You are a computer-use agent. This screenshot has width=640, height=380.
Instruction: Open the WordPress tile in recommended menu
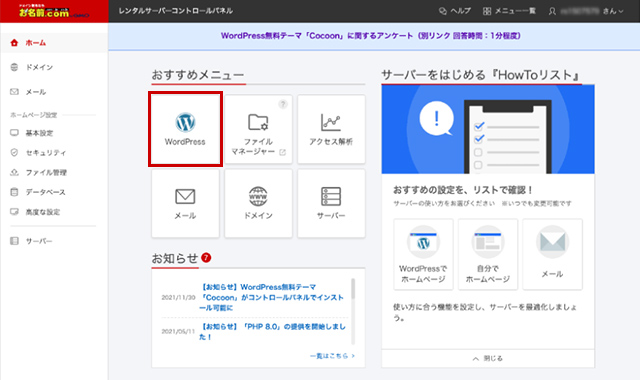185,129
